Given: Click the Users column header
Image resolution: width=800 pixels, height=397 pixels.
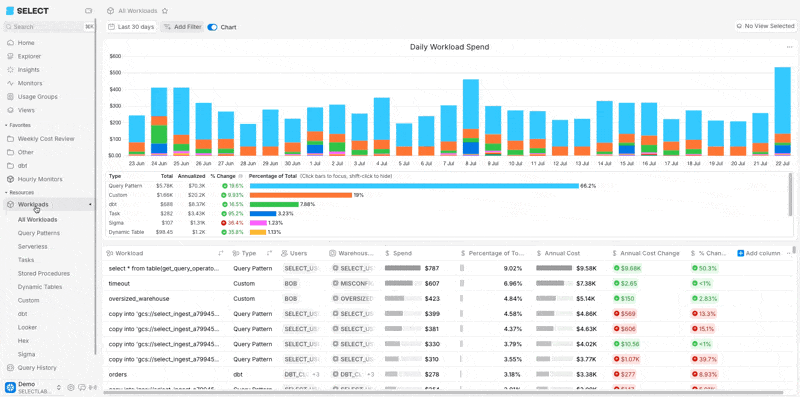Looking at the screenshot, I should click(x=294, y=253).
